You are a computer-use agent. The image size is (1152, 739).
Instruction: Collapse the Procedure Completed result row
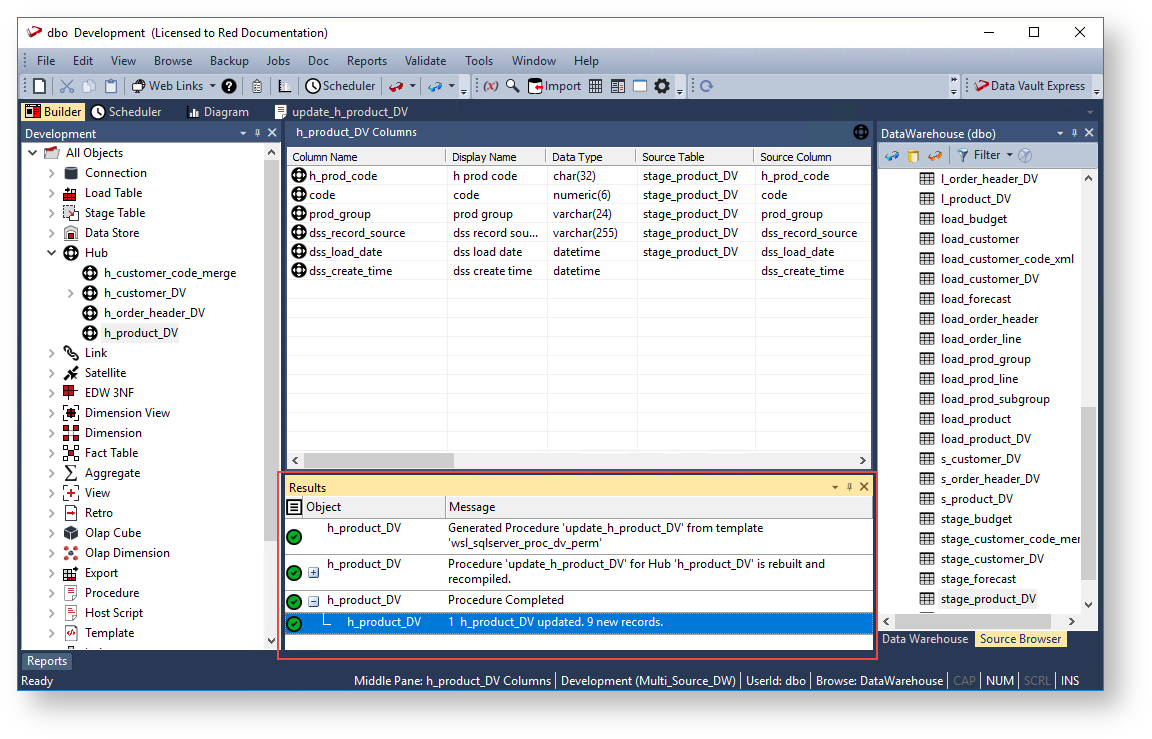click(x=313, y=601)
